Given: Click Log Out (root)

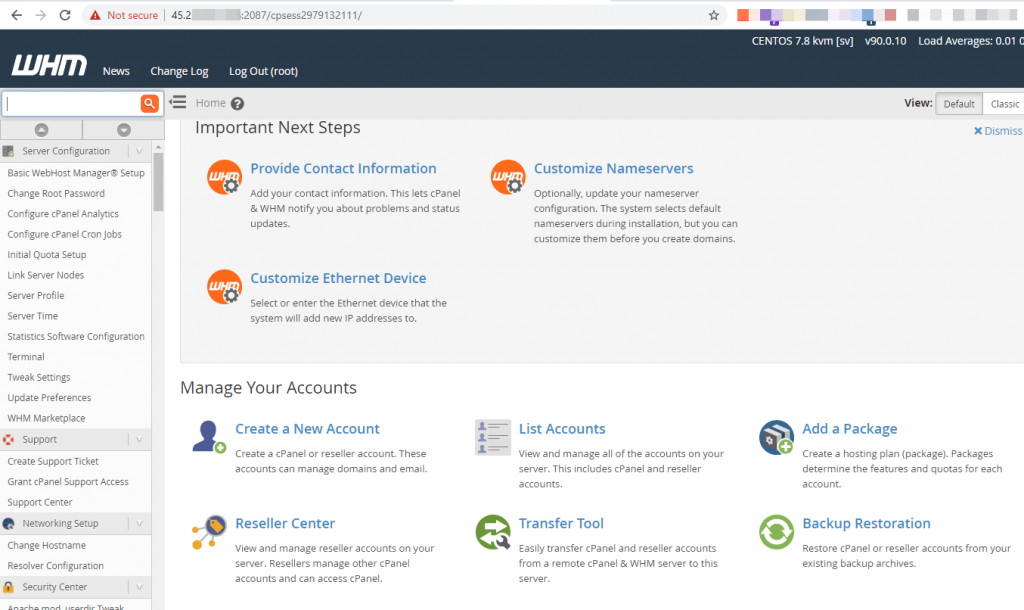Looking at the screenshot, I should (263, 71).
